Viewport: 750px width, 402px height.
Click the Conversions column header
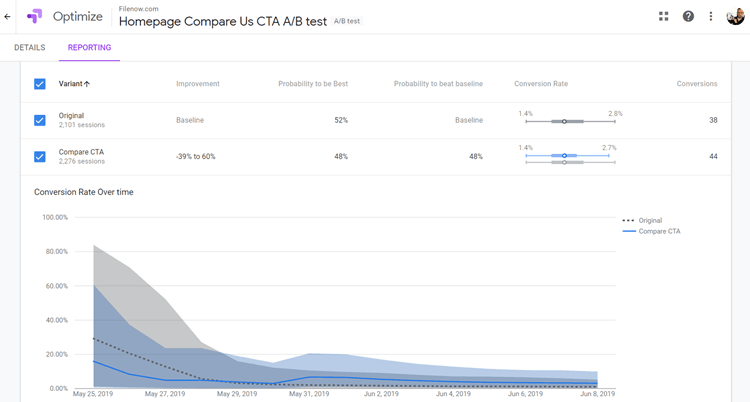coord(696,84)
